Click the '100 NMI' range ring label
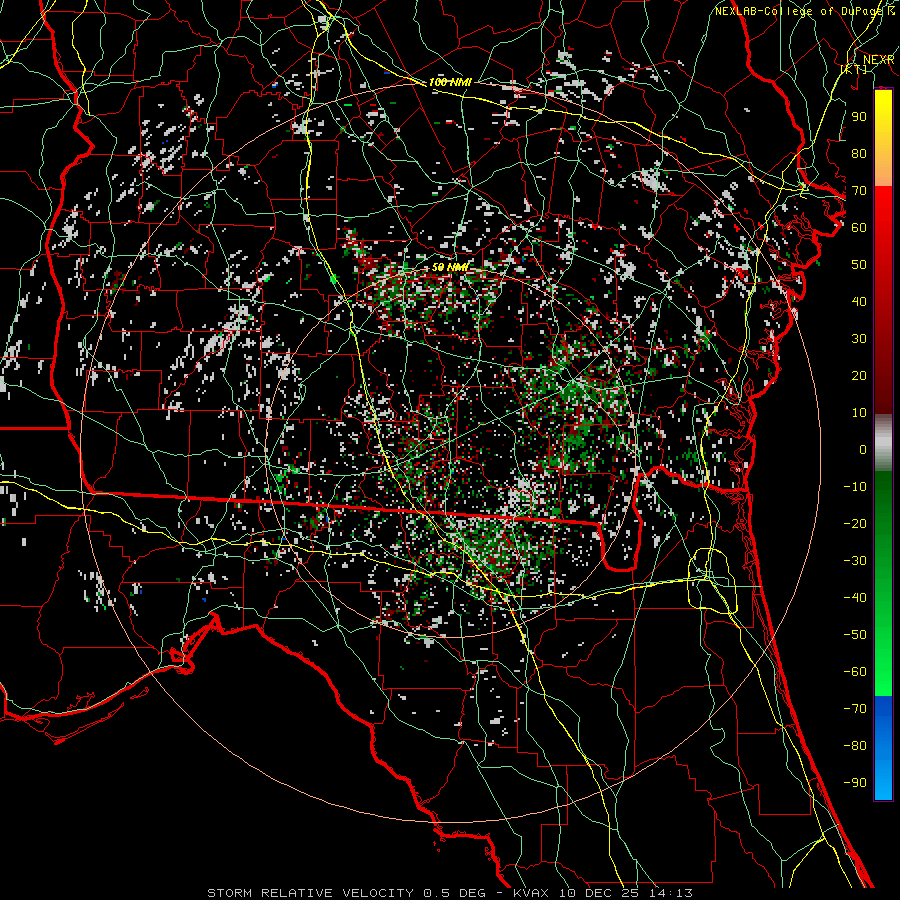 [450, 83]
